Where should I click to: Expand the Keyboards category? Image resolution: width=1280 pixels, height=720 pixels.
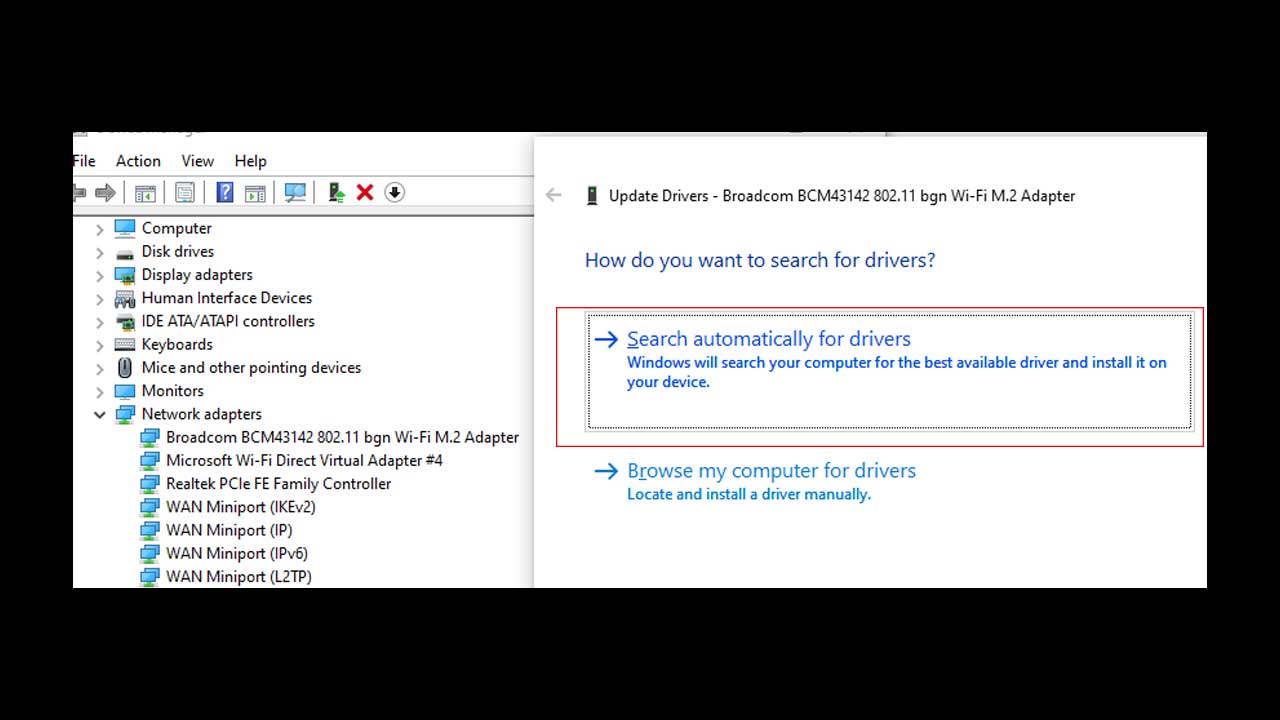pos(99,344)
